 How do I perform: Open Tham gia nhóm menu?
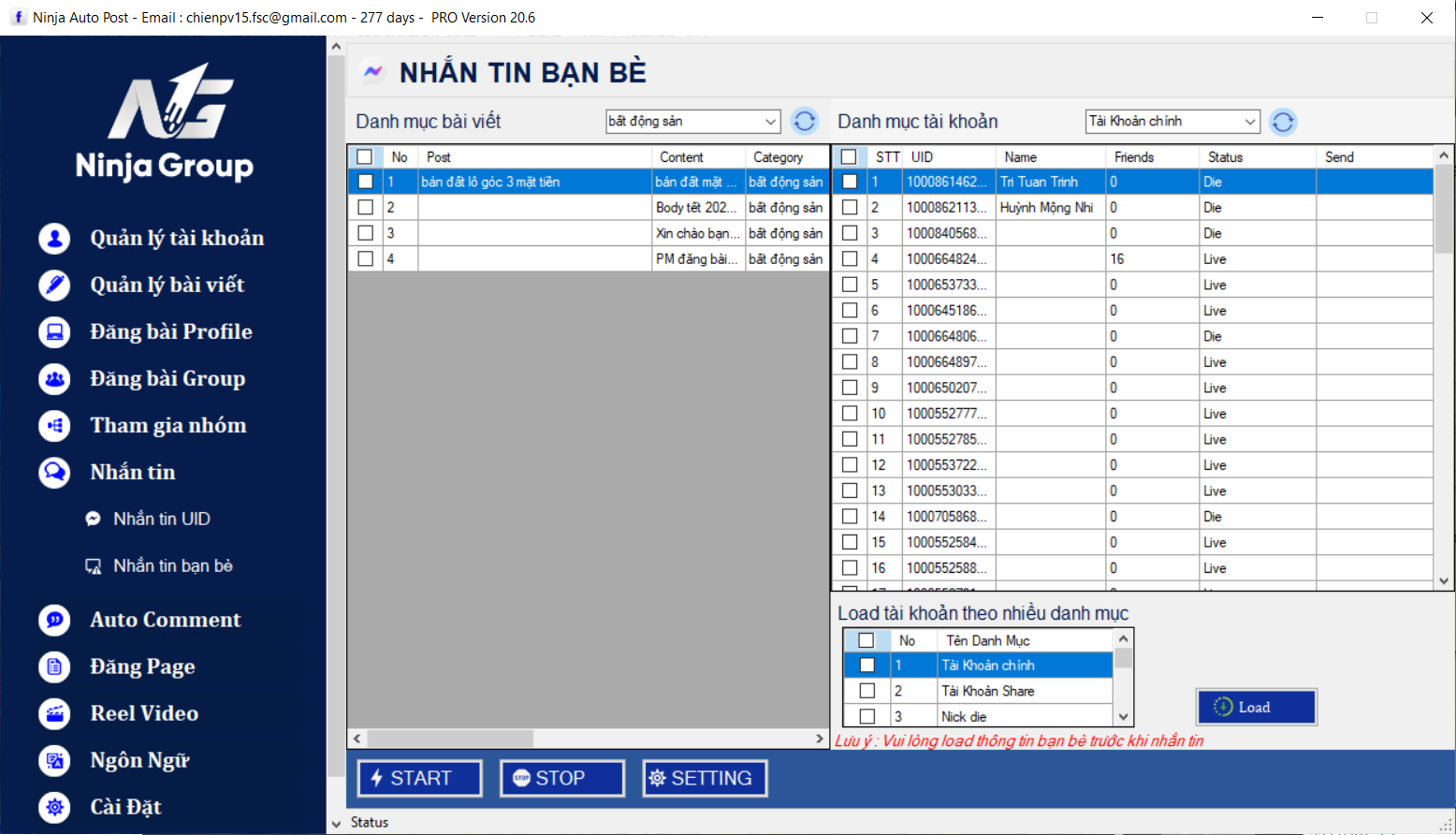[x=168, y=426]
